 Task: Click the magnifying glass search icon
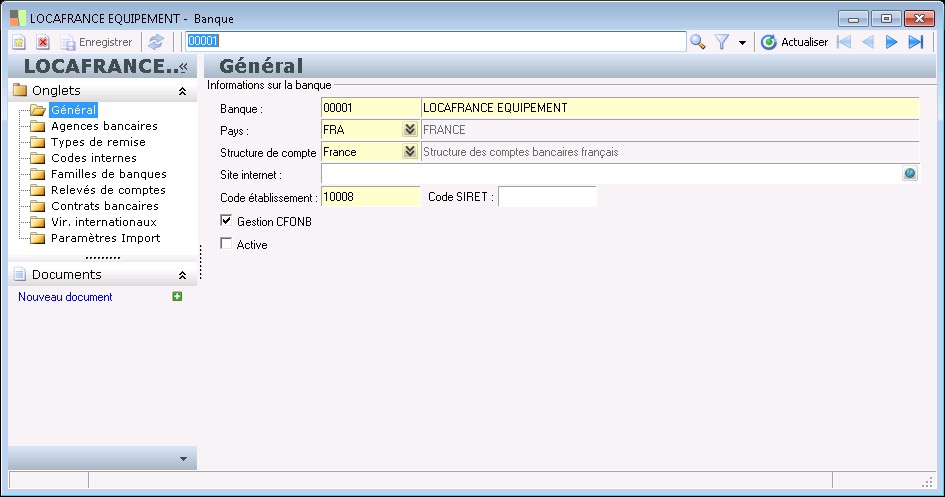click(x=697, y=42)
